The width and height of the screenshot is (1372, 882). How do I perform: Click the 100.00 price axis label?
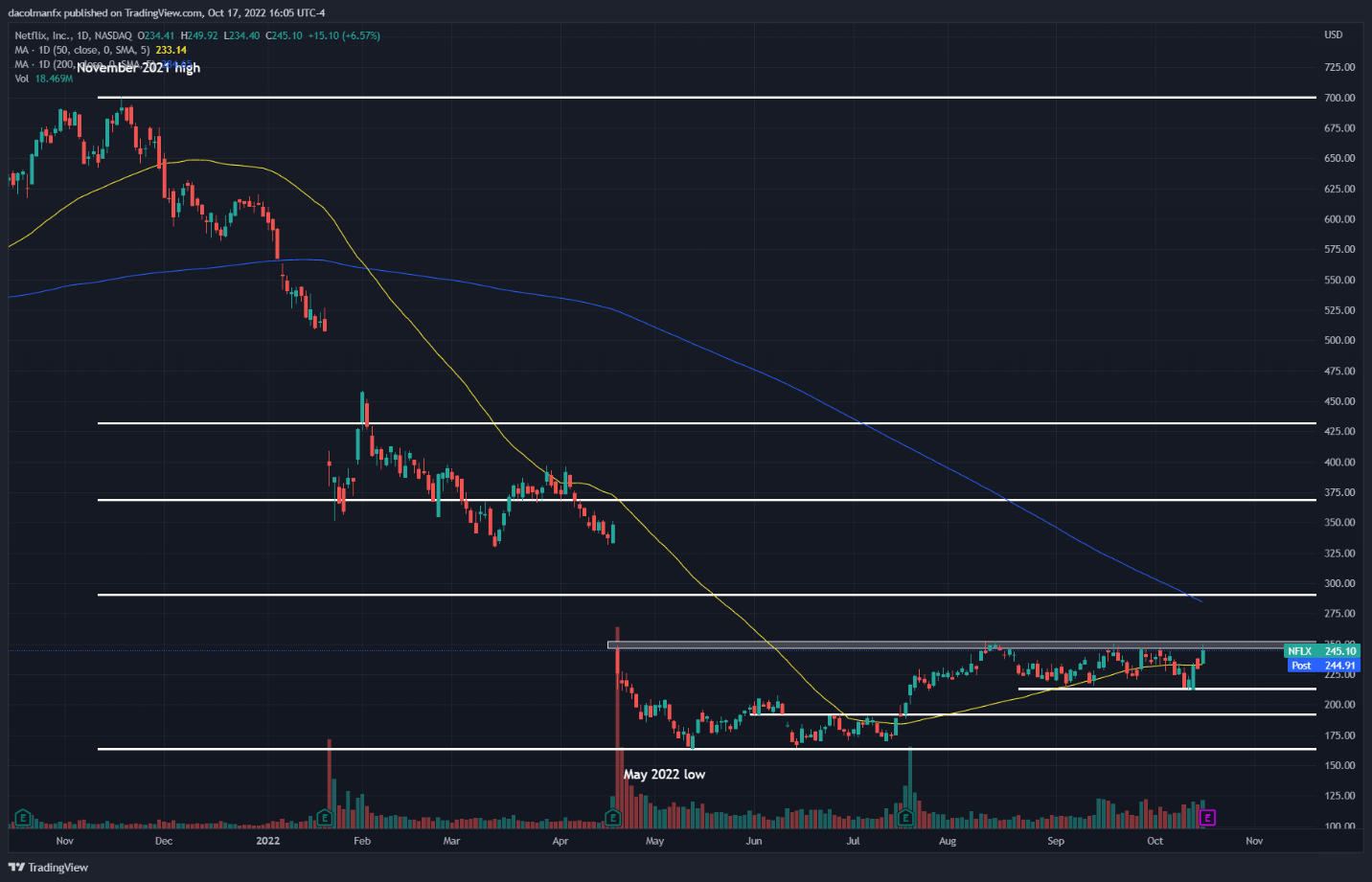click(x=1339, y=825)
